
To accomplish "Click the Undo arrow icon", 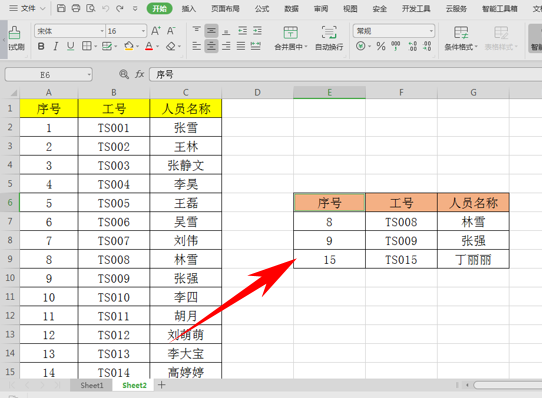I will click(x=105, y=9).
